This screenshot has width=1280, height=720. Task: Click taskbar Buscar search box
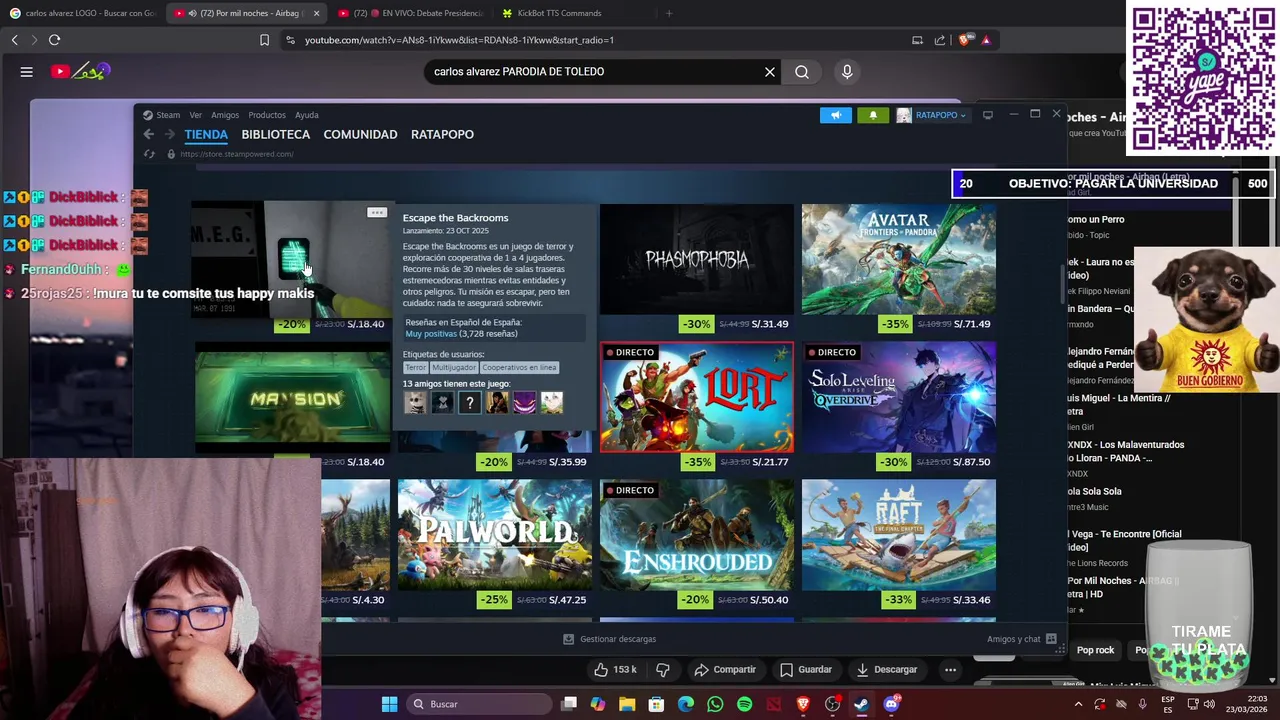[483, 704]
